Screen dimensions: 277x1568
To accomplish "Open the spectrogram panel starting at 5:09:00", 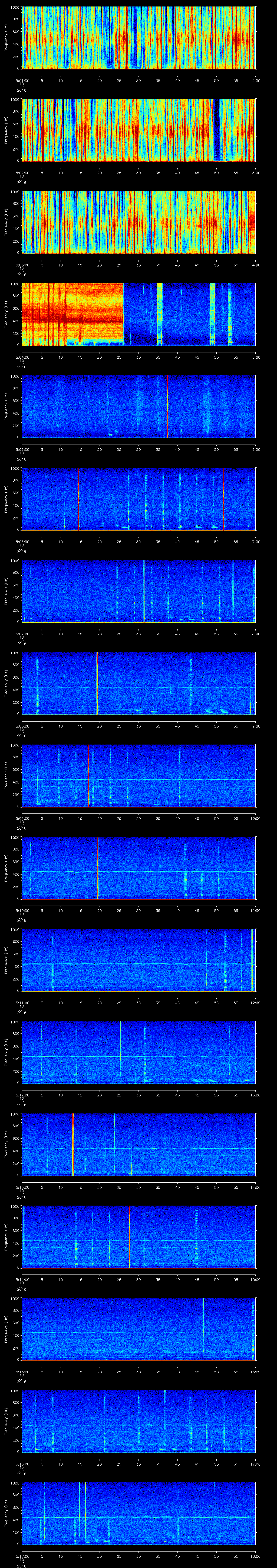I will [139, 775].
